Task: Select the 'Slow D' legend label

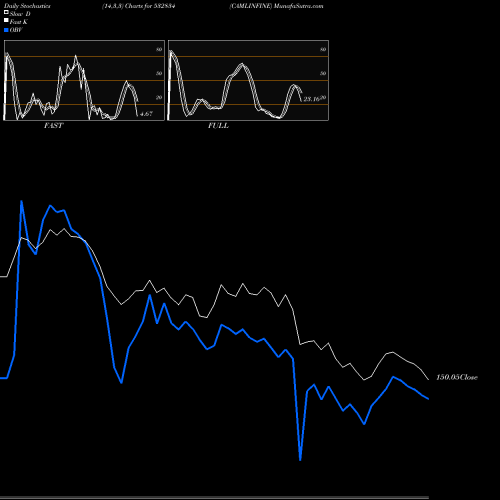Action: click(x=20, y=14)
